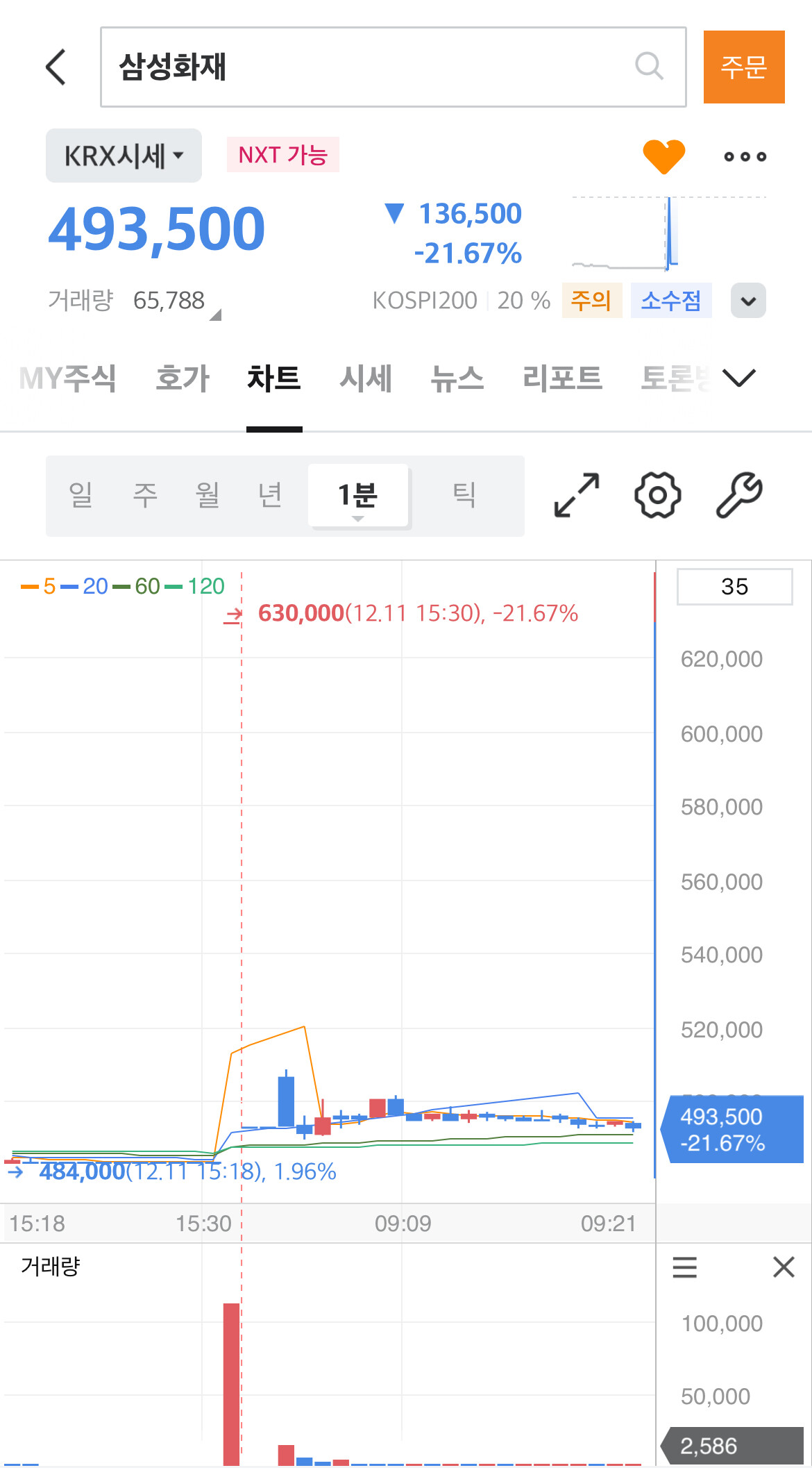Switch to MY주식 tab
This screenshot has width=812, height=1477.
point(67,378)
